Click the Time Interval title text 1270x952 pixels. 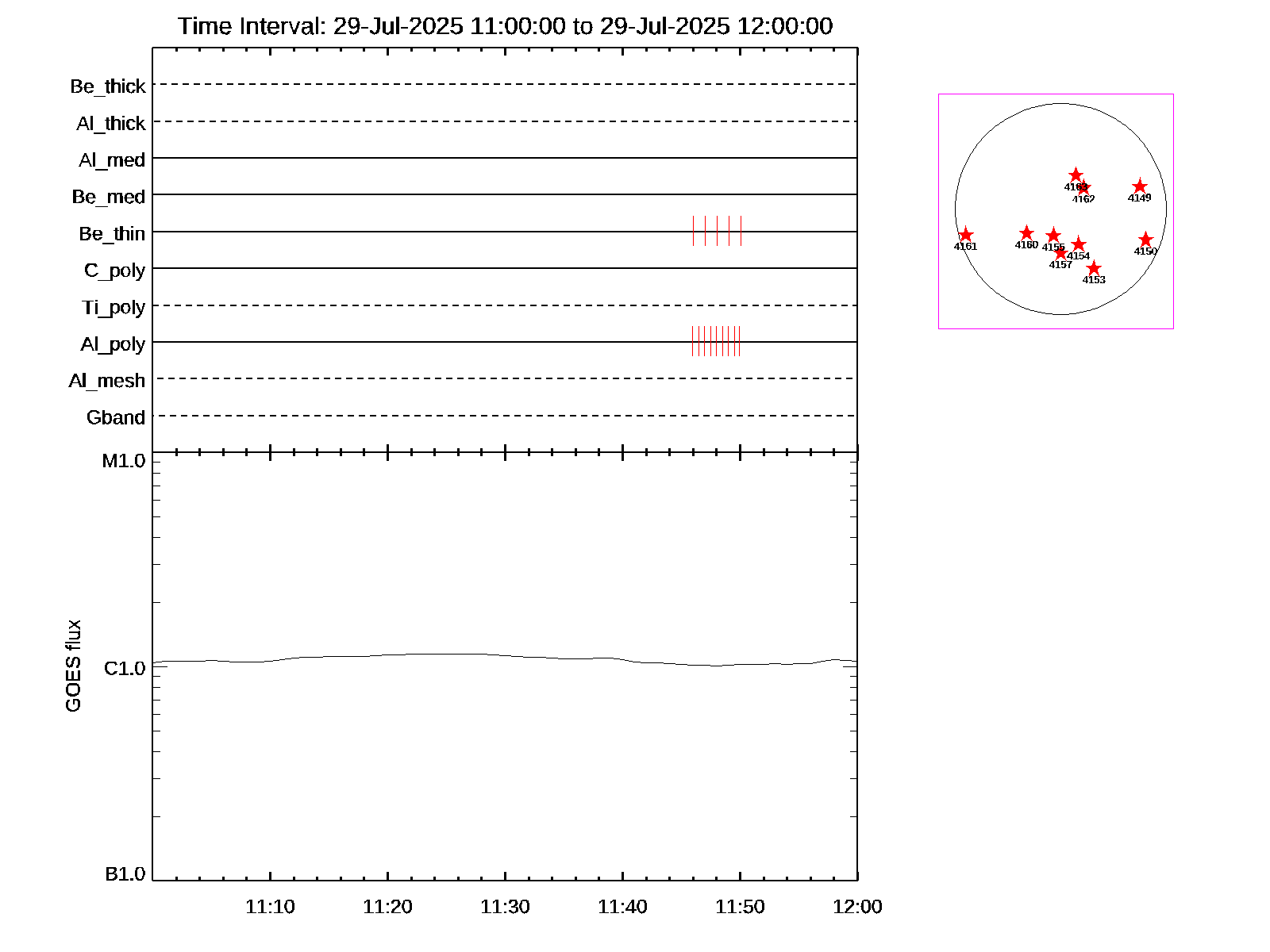click(505, 26)
